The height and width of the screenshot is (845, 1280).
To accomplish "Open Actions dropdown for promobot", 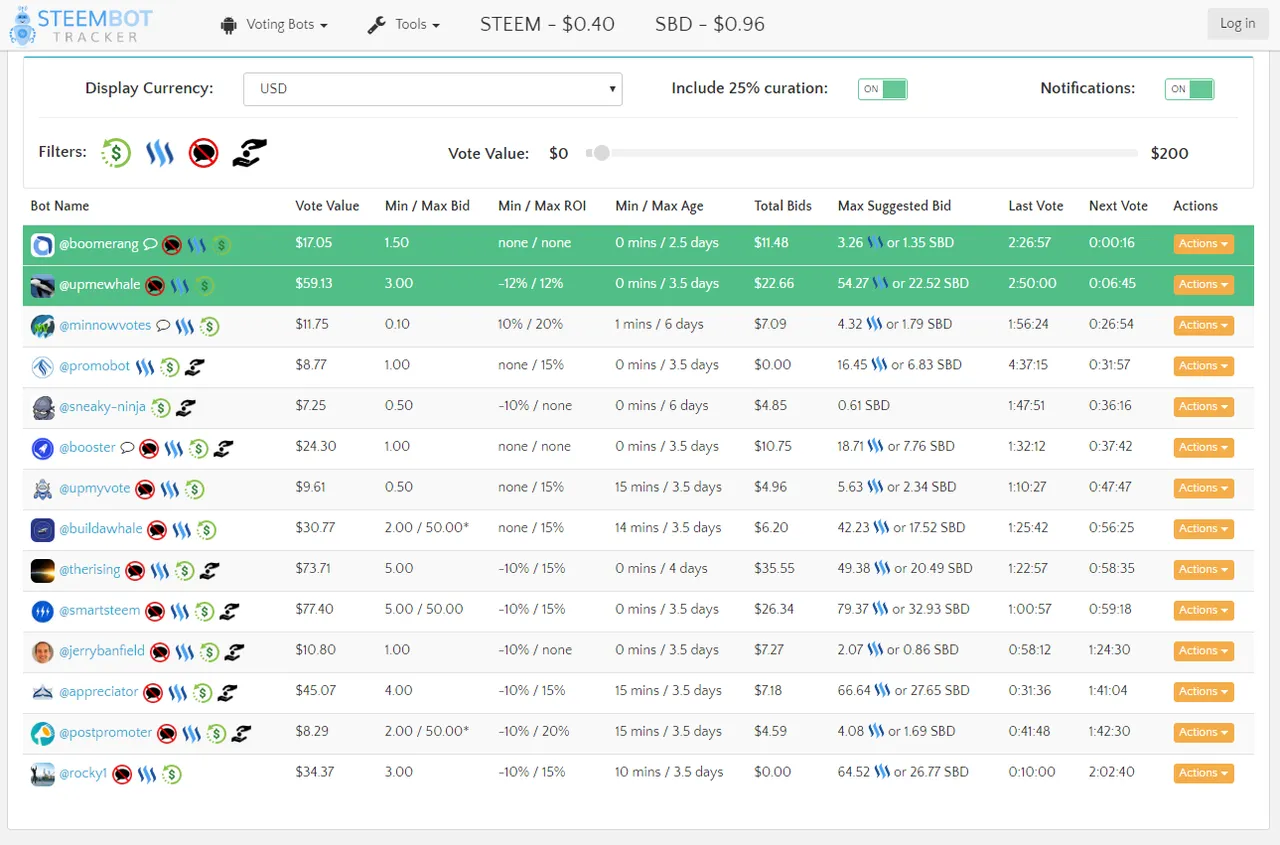I will tap(1203, 366).
